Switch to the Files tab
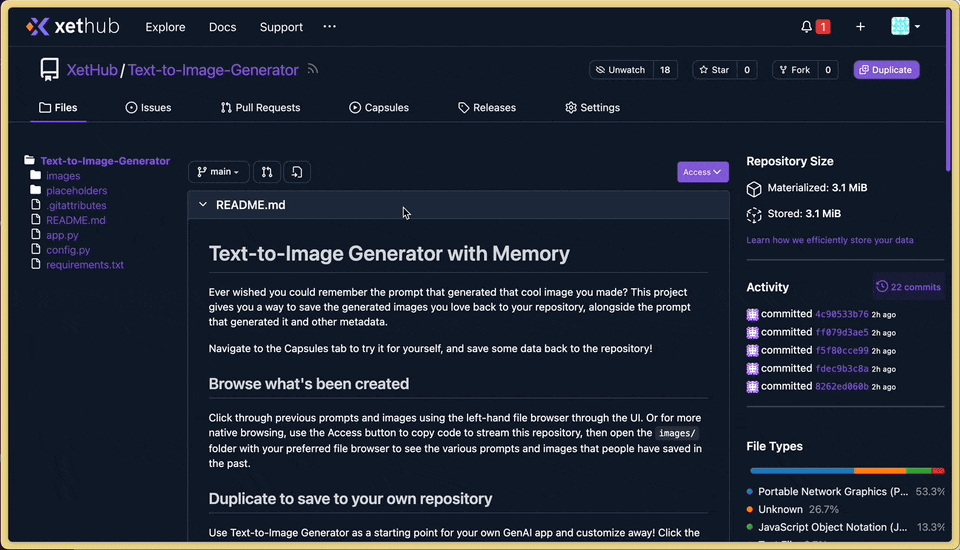Screen dimensions: 960x550 point(58,107)
